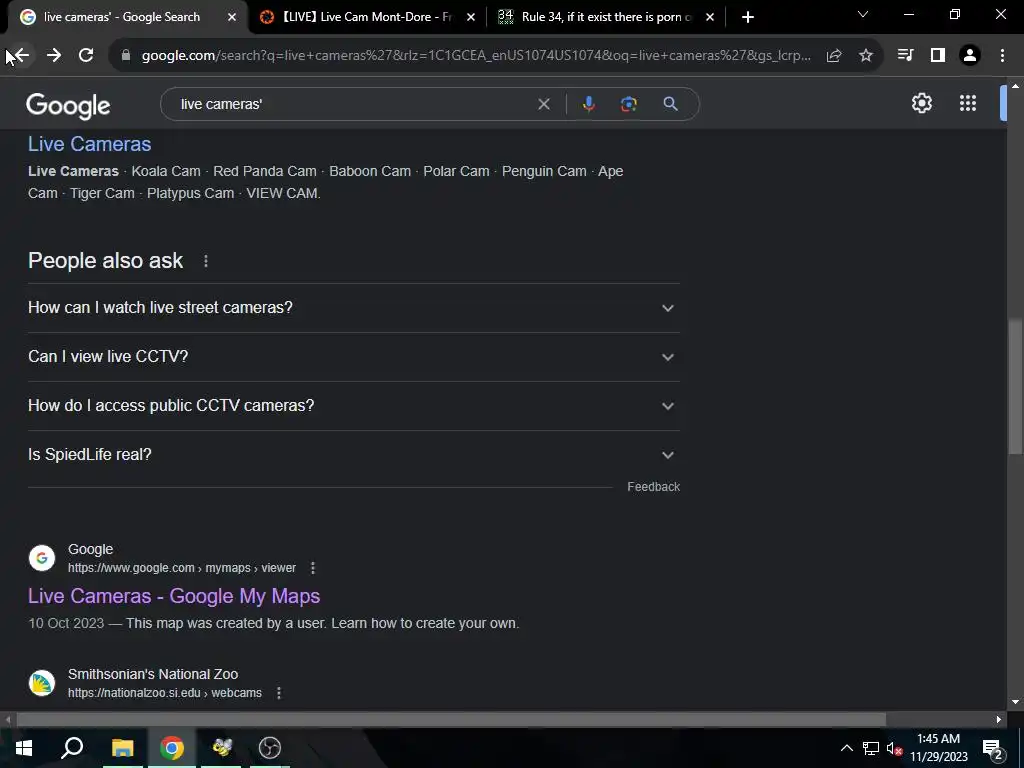
Task: Bookmark this page with star icon
Action: (866, 56)
